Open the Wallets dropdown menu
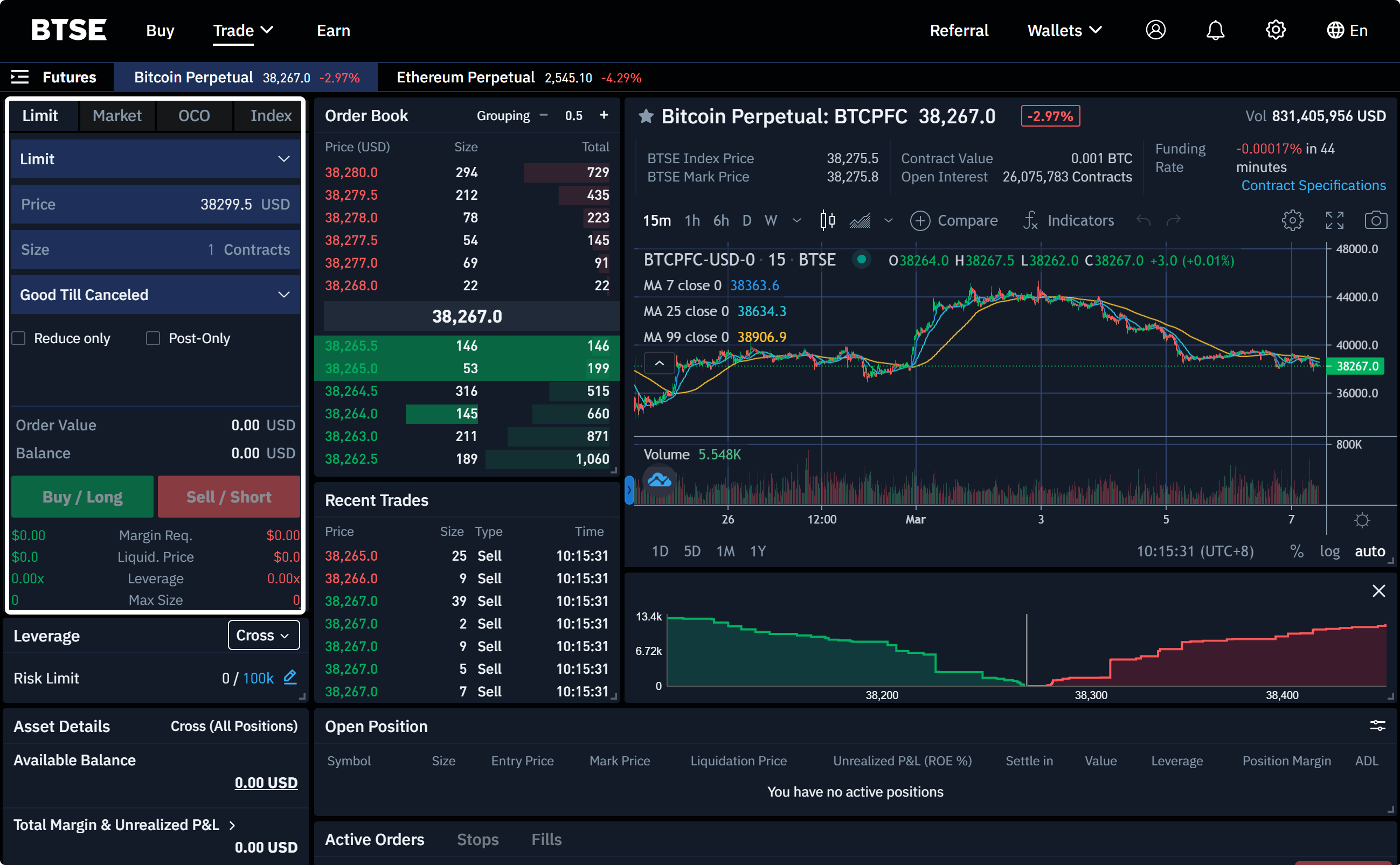Viewport: 1400px width, 865px height. 1065,30
